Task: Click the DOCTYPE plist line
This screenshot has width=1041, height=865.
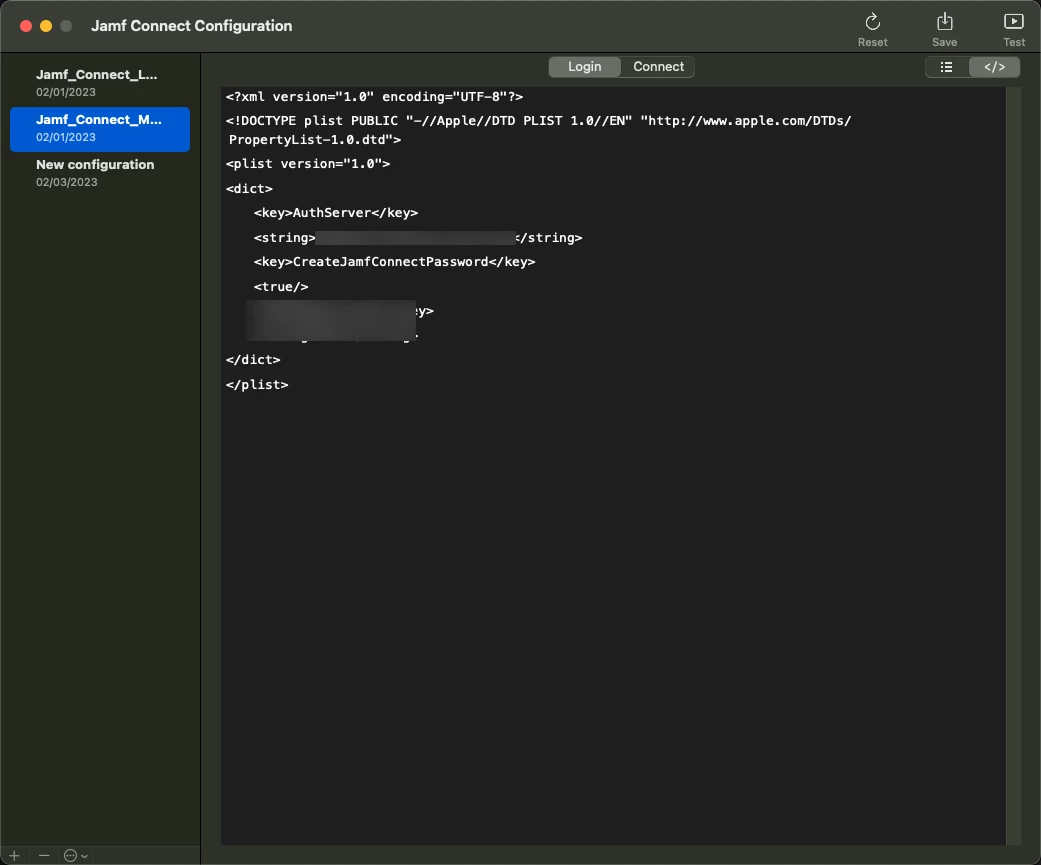Action: [x=538, y=121]
